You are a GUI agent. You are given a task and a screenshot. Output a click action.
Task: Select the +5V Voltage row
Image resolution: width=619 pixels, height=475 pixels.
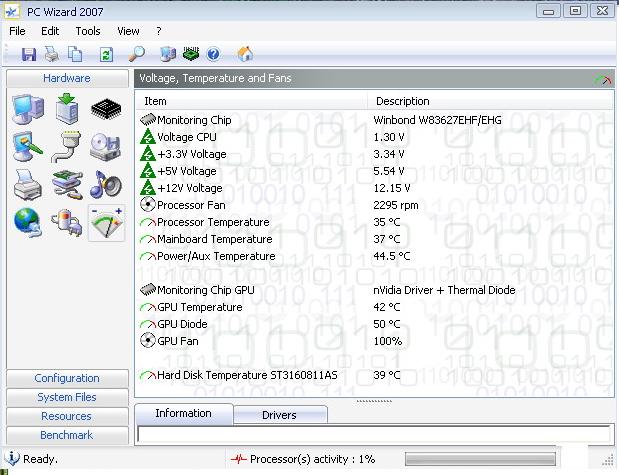(x=374, y=171)
